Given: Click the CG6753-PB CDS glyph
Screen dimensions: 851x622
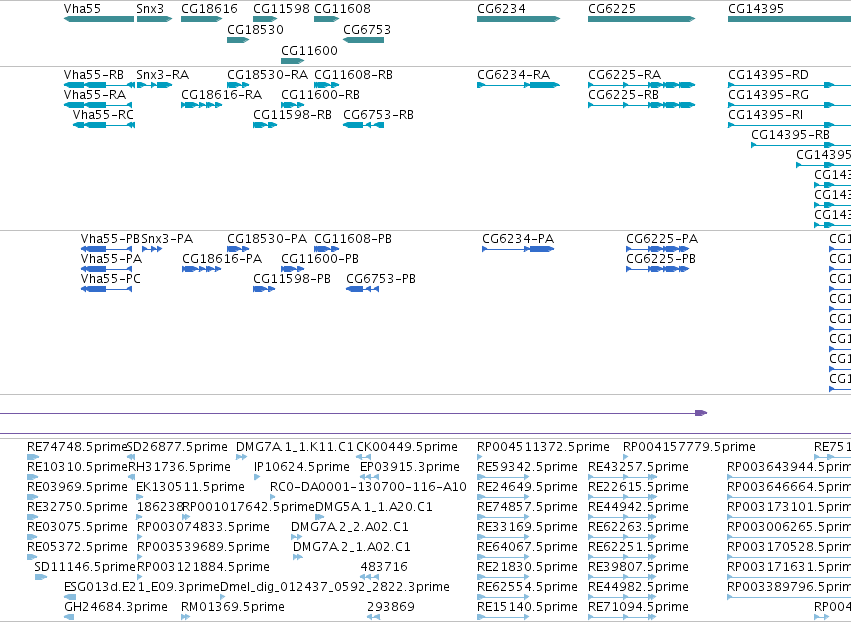Looking at the screenshot, I should click(x=363, y=289).
